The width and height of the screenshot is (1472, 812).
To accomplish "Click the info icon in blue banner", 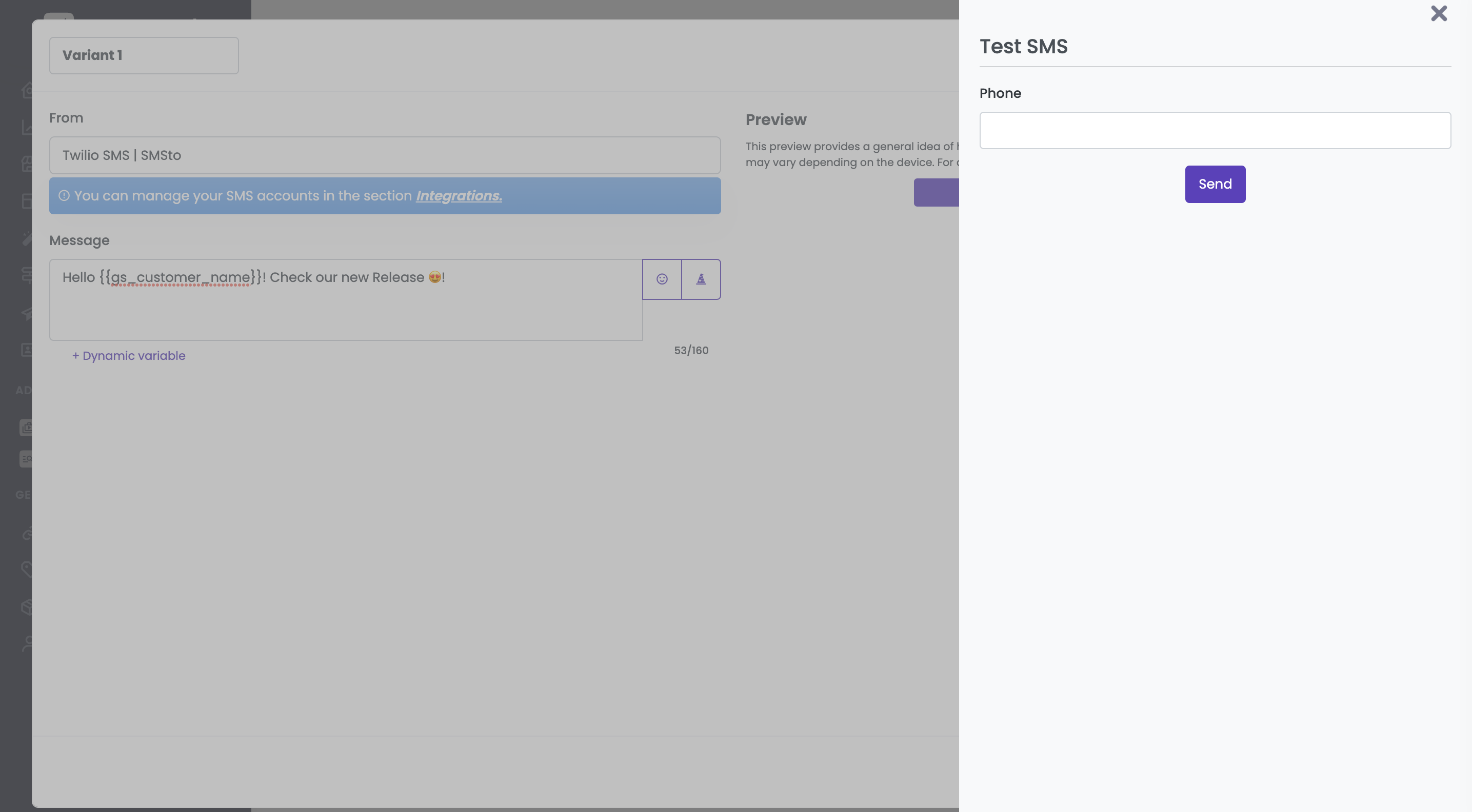I will [64, 196].
